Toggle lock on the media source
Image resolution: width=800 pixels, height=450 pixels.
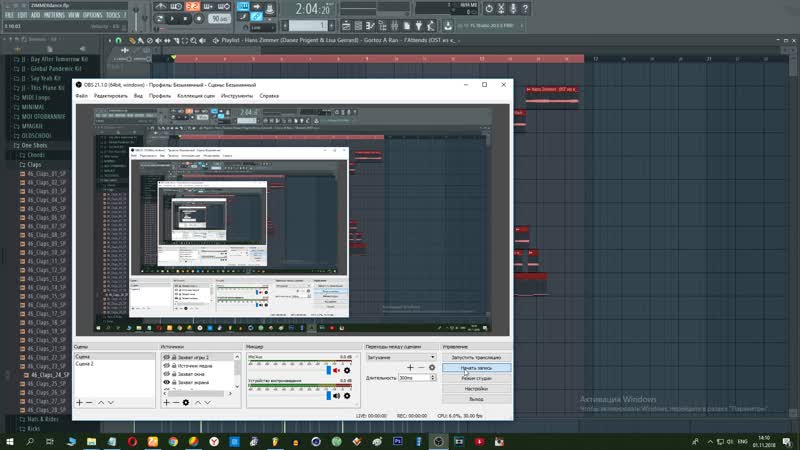point(174,366)
